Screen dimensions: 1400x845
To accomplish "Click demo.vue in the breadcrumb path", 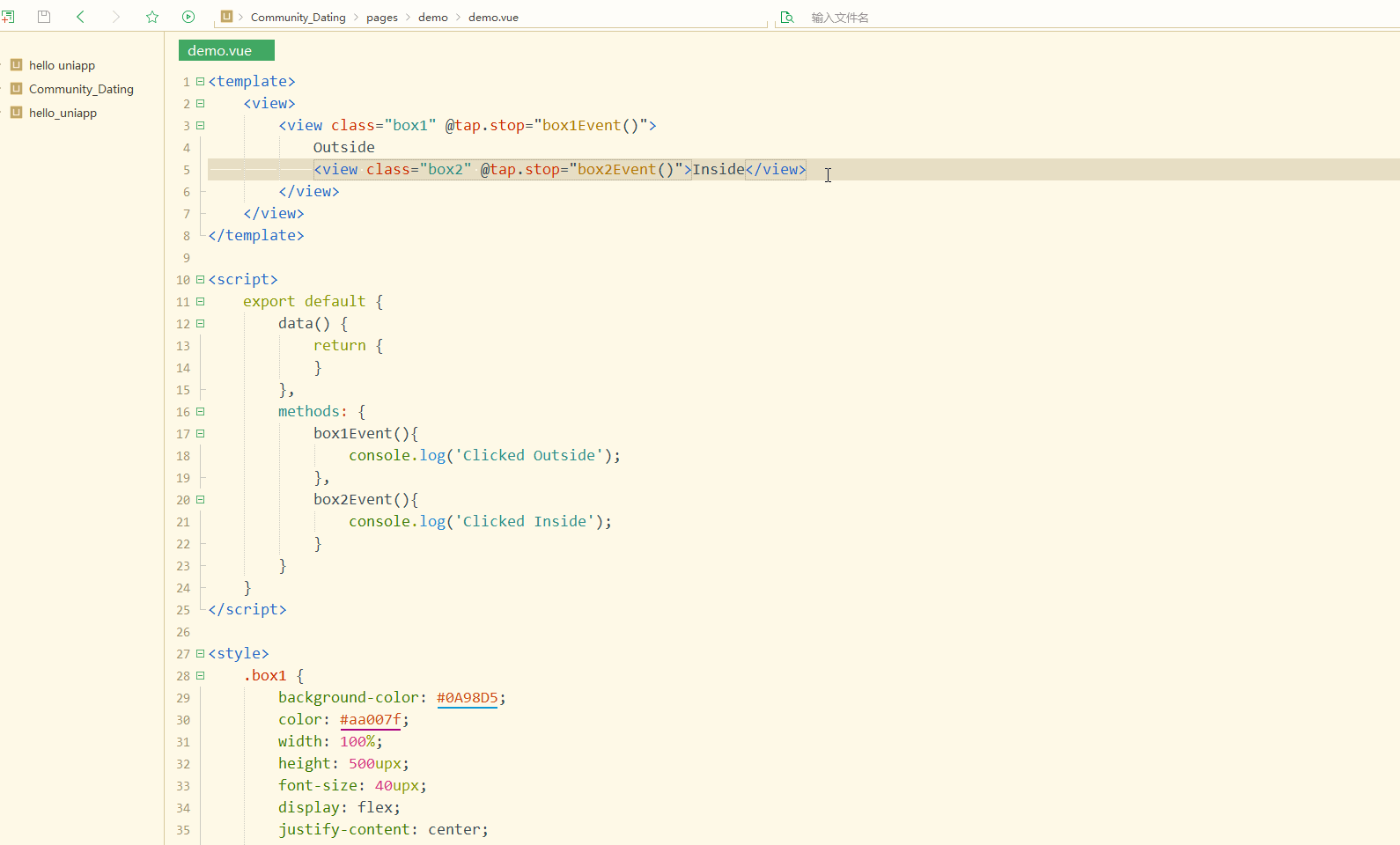I will (x=493, y=18).
